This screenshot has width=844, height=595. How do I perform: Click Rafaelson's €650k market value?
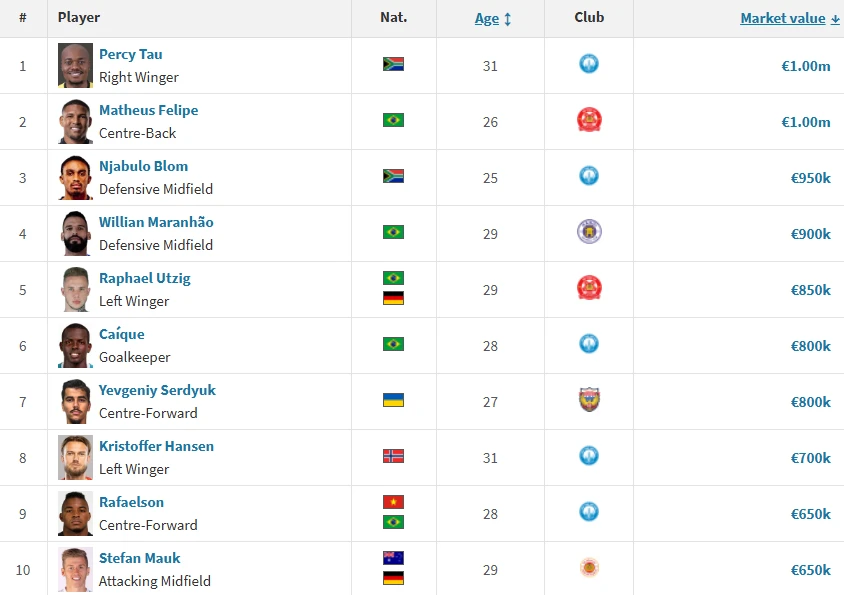tap(810, 514)
